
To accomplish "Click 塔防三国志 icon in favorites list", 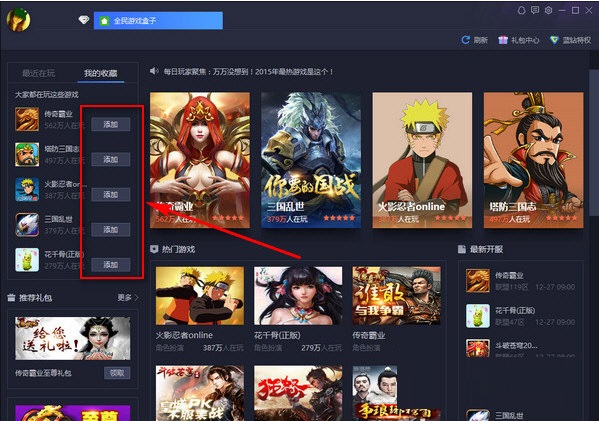I will (27, 154).
